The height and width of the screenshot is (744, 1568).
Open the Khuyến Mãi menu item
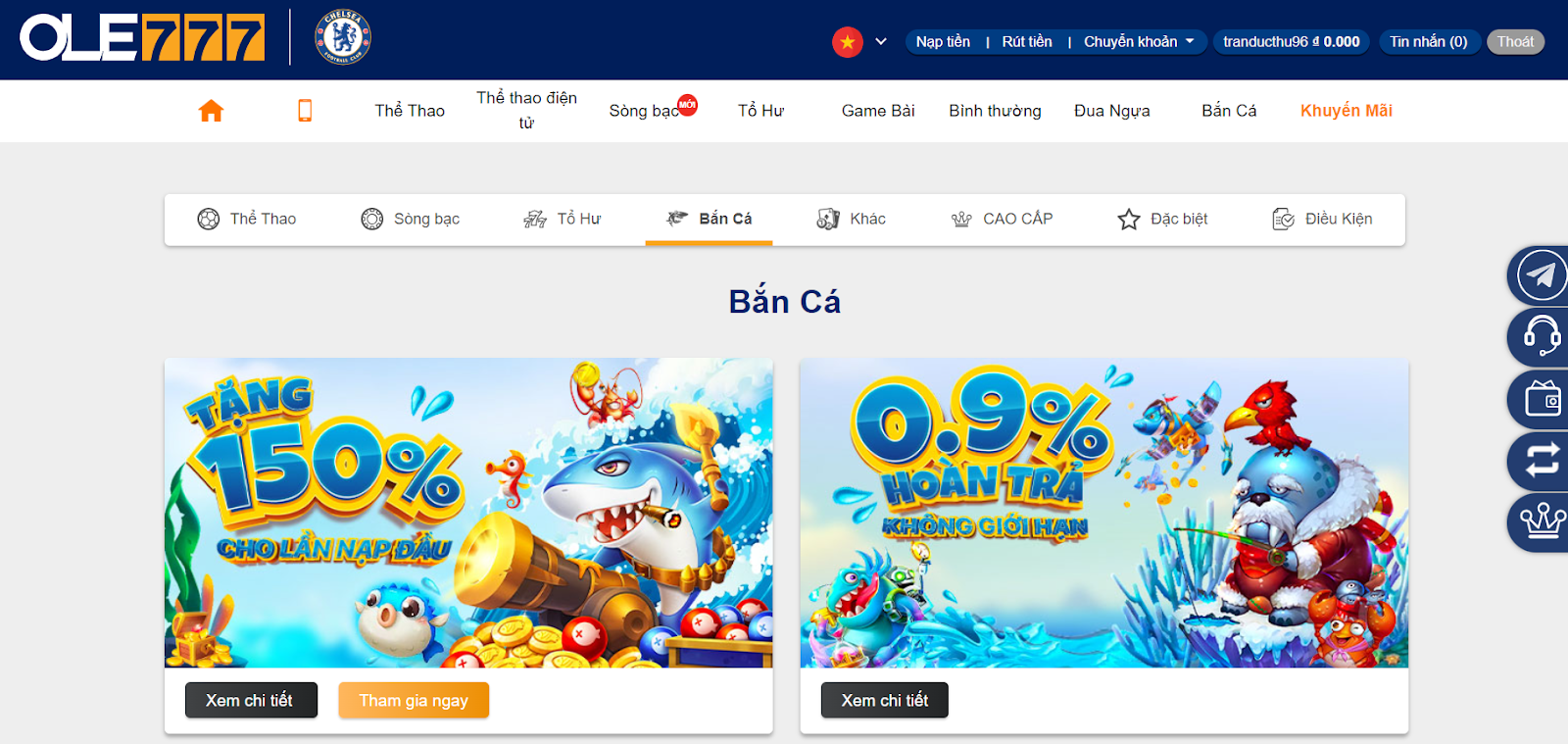pos(1346,111)
